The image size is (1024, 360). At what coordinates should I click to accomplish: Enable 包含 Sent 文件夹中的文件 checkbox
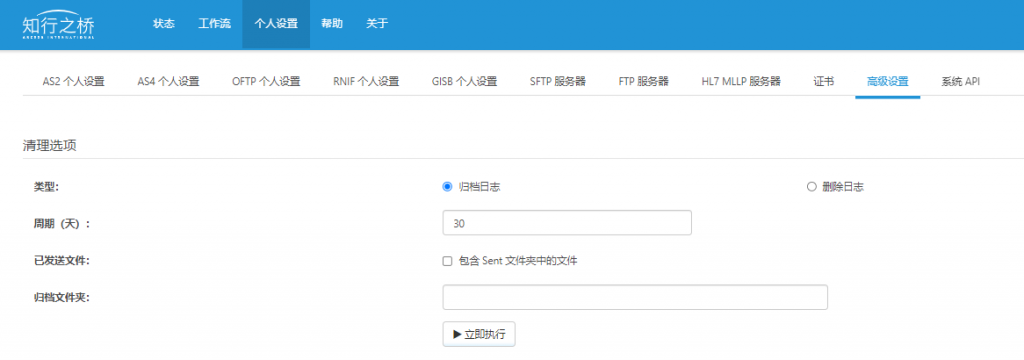click(447, 261)
